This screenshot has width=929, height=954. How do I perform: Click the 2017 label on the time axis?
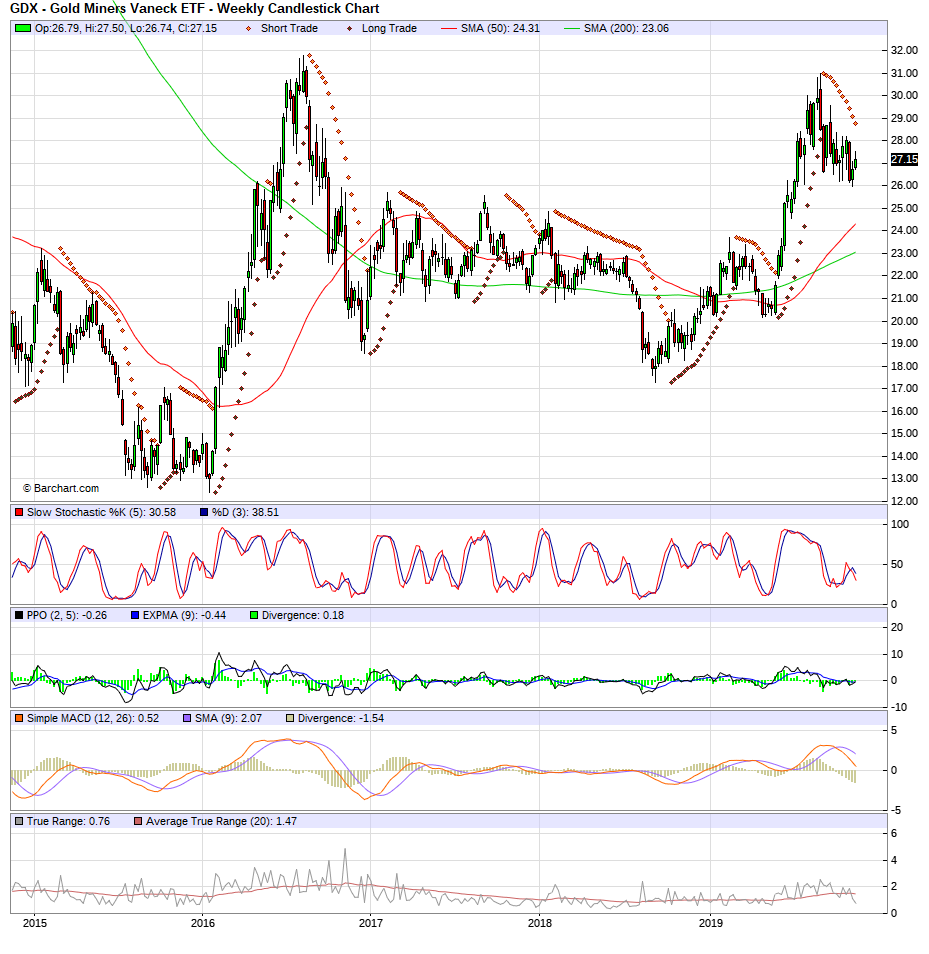coord(371,923)
